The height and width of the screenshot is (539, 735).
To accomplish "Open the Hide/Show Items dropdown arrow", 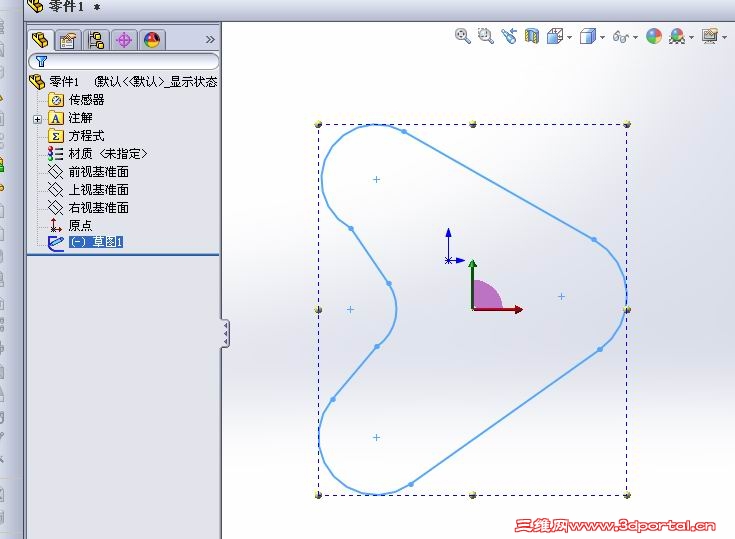I will (x=635, y=37).
